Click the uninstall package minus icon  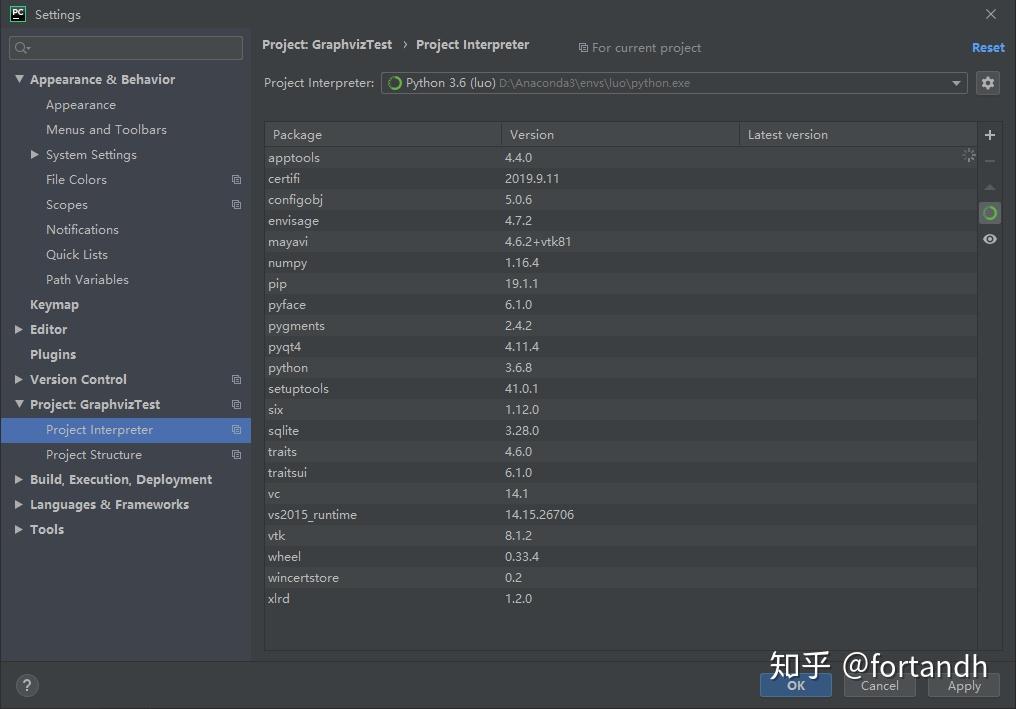[x=989, y=158]
